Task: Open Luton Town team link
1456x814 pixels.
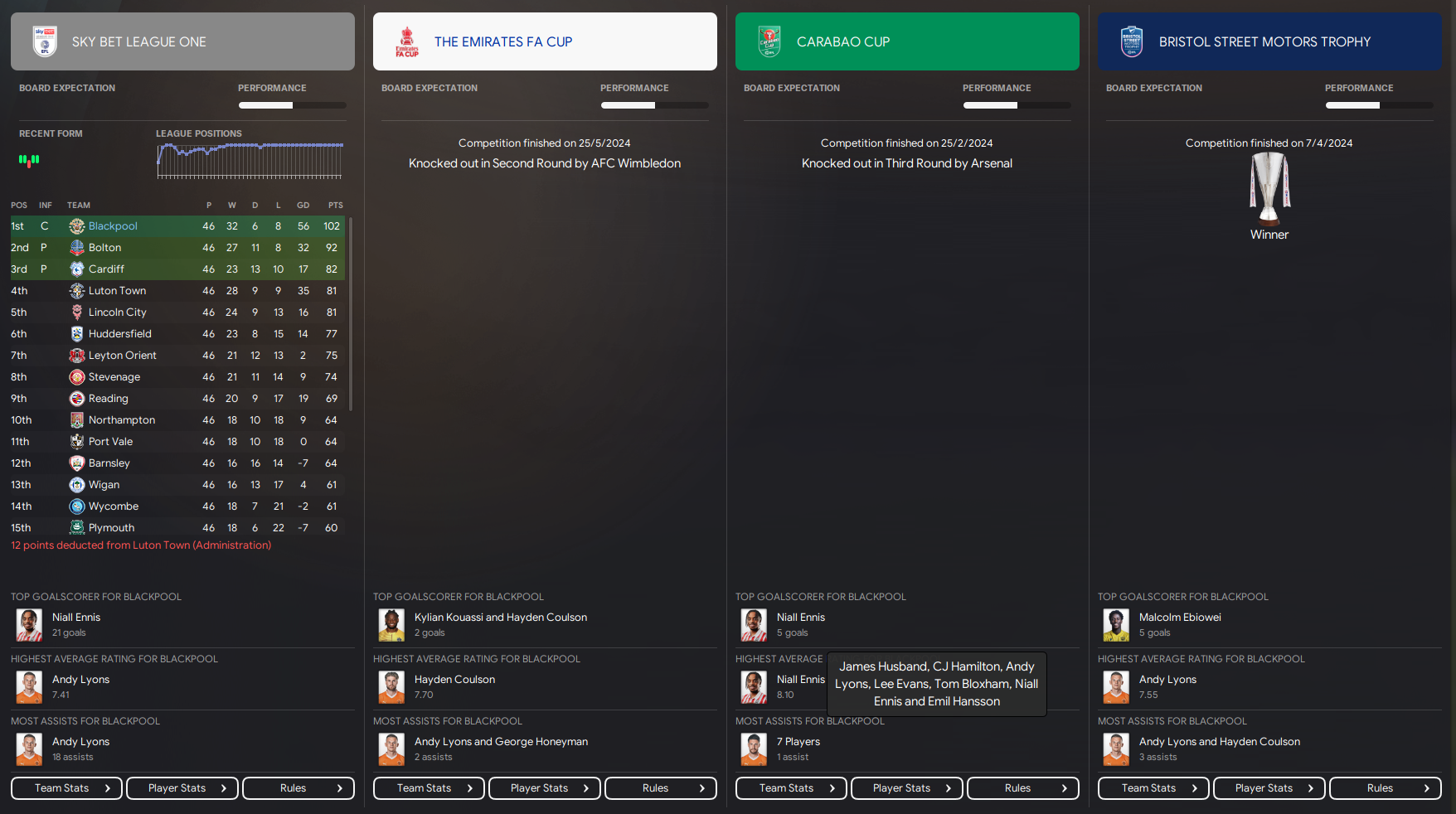Action: pos(117,291)
